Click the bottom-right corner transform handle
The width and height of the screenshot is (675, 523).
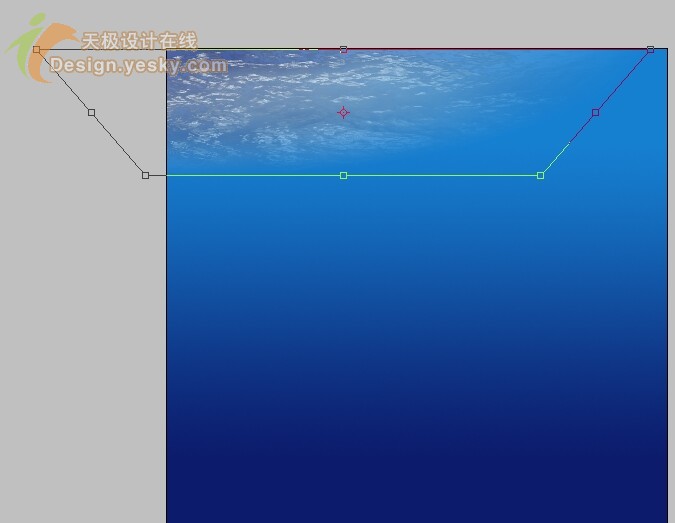click(x=540, y=175)
